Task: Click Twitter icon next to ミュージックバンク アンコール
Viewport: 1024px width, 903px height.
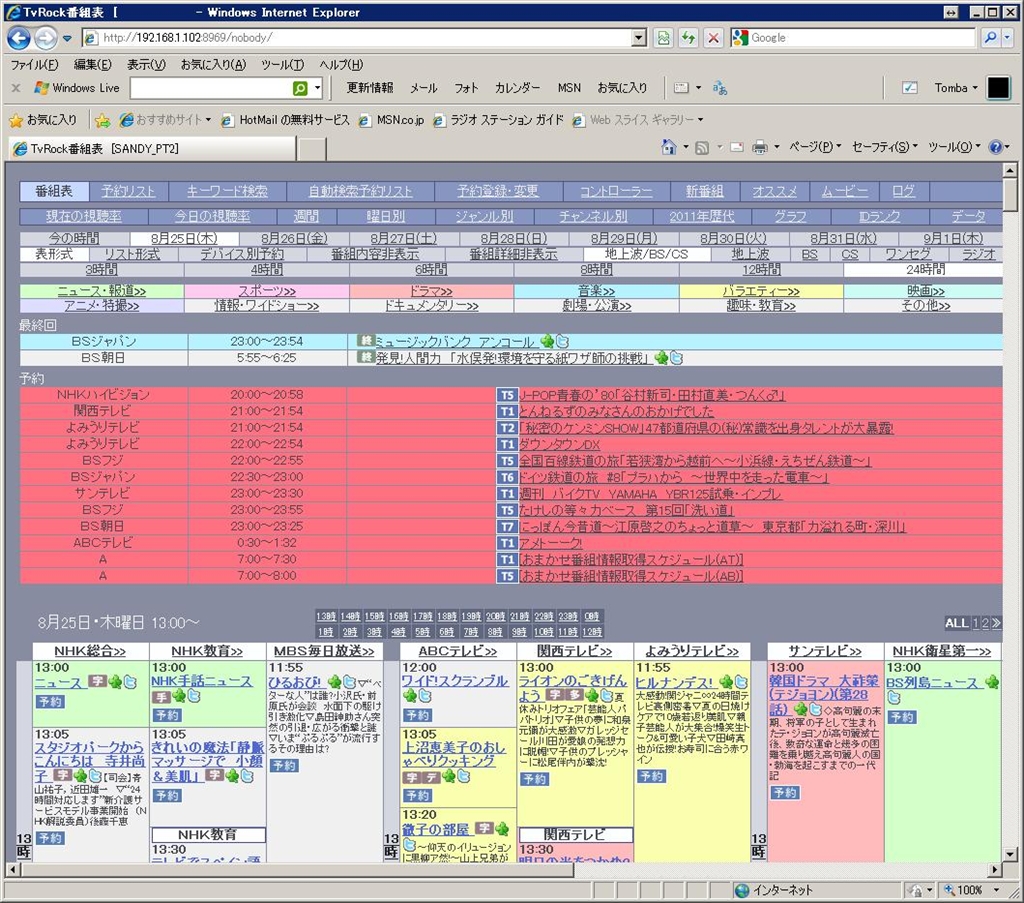Action: pyautogui.click(x=562, y=341)
